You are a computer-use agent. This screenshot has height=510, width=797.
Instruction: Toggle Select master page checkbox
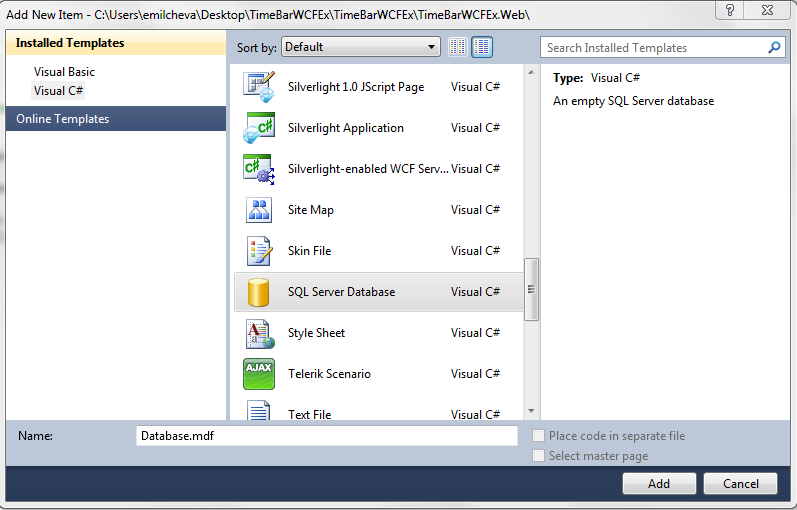tap(538, 456)
